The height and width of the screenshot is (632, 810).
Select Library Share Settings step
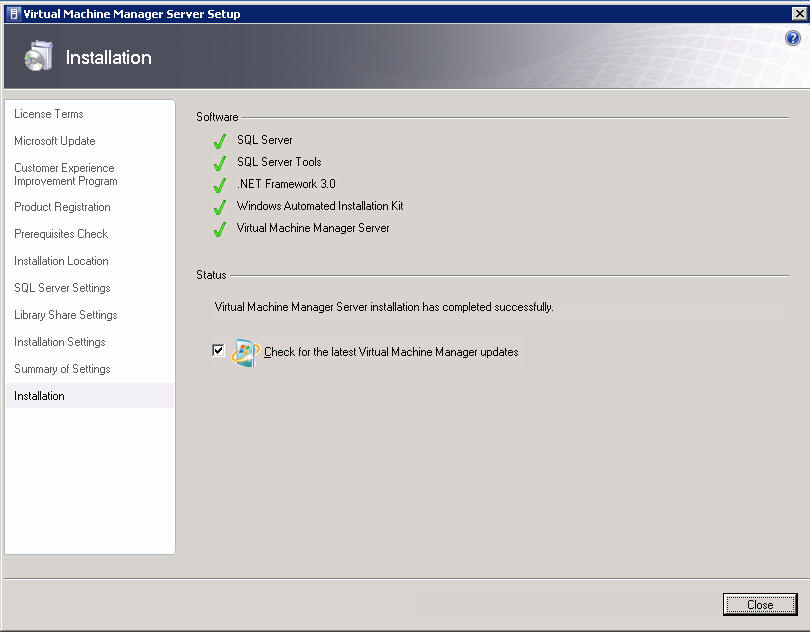pyautogui.click(x=66, y=315)
